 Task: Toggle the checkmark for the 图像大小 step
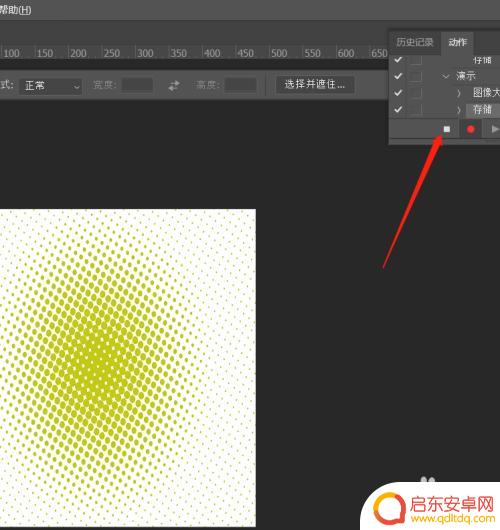pyautogui.click(x=398, y=93)
